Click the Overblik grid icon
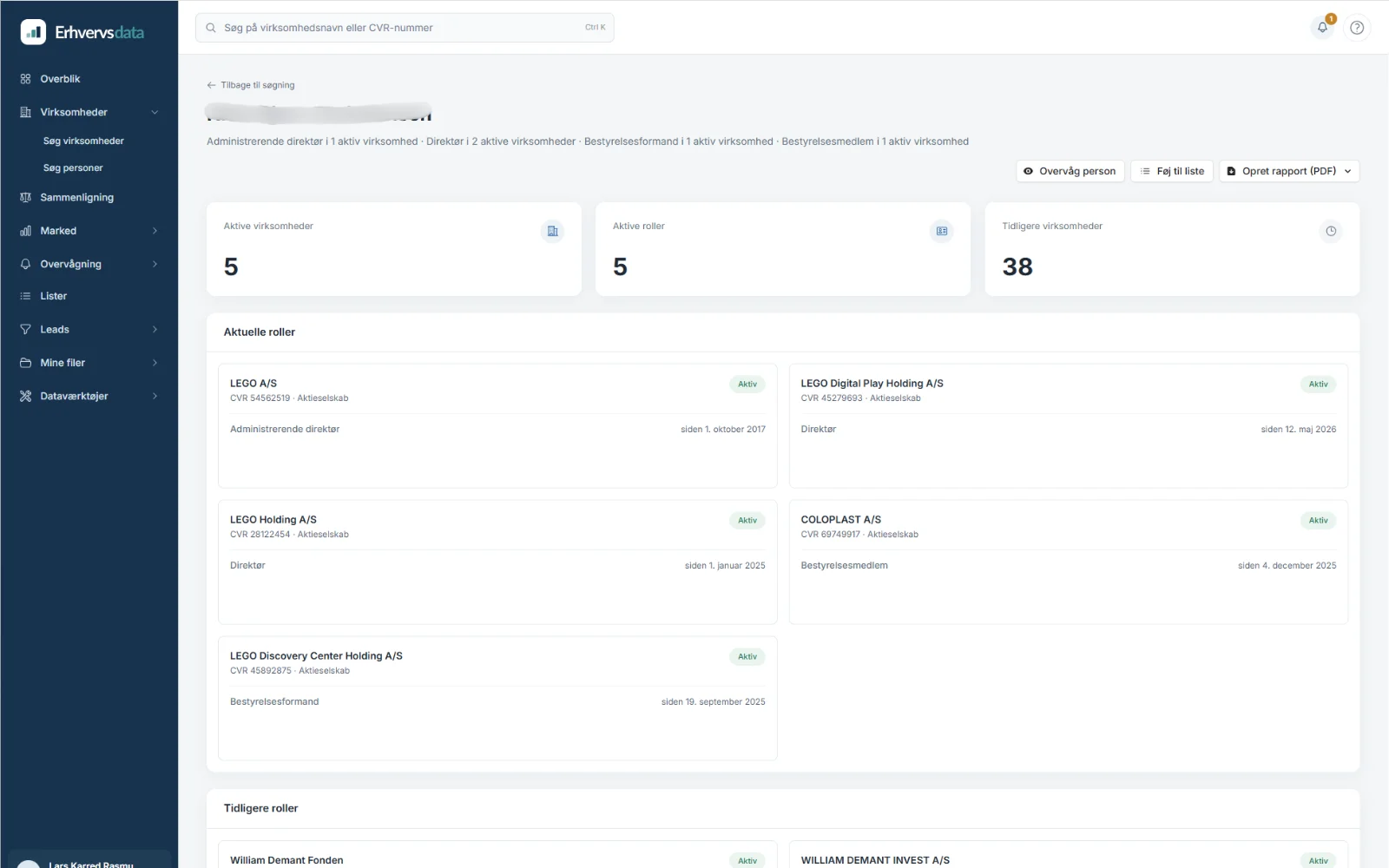 (25, 79)
